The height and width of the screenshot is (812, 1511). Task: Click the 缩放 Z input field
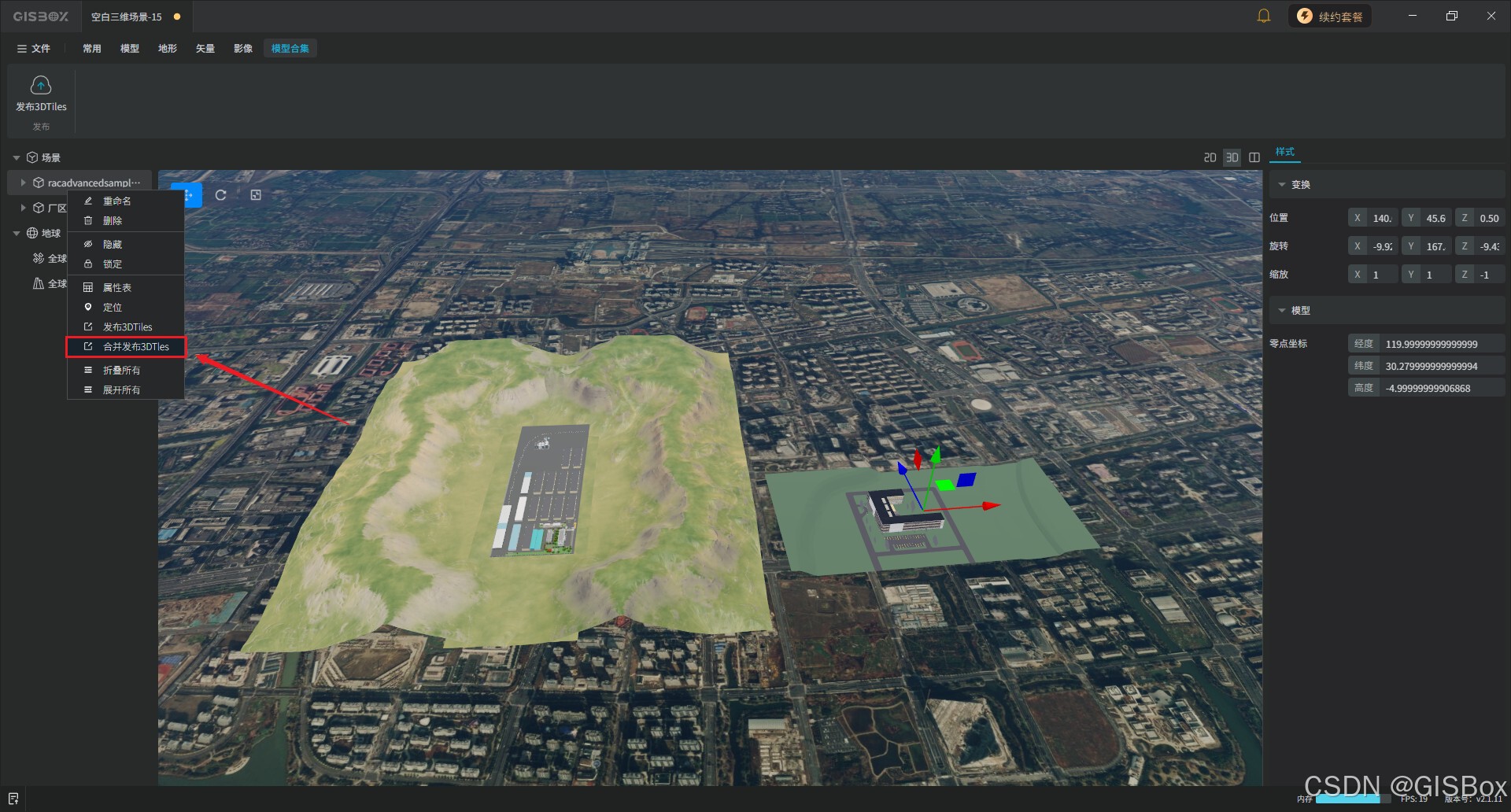pos(1480,275)
